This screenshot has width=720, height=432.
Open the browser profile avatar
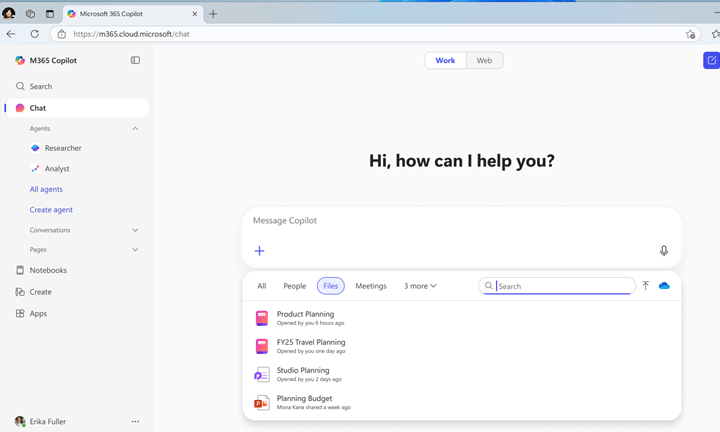(9, 13)
